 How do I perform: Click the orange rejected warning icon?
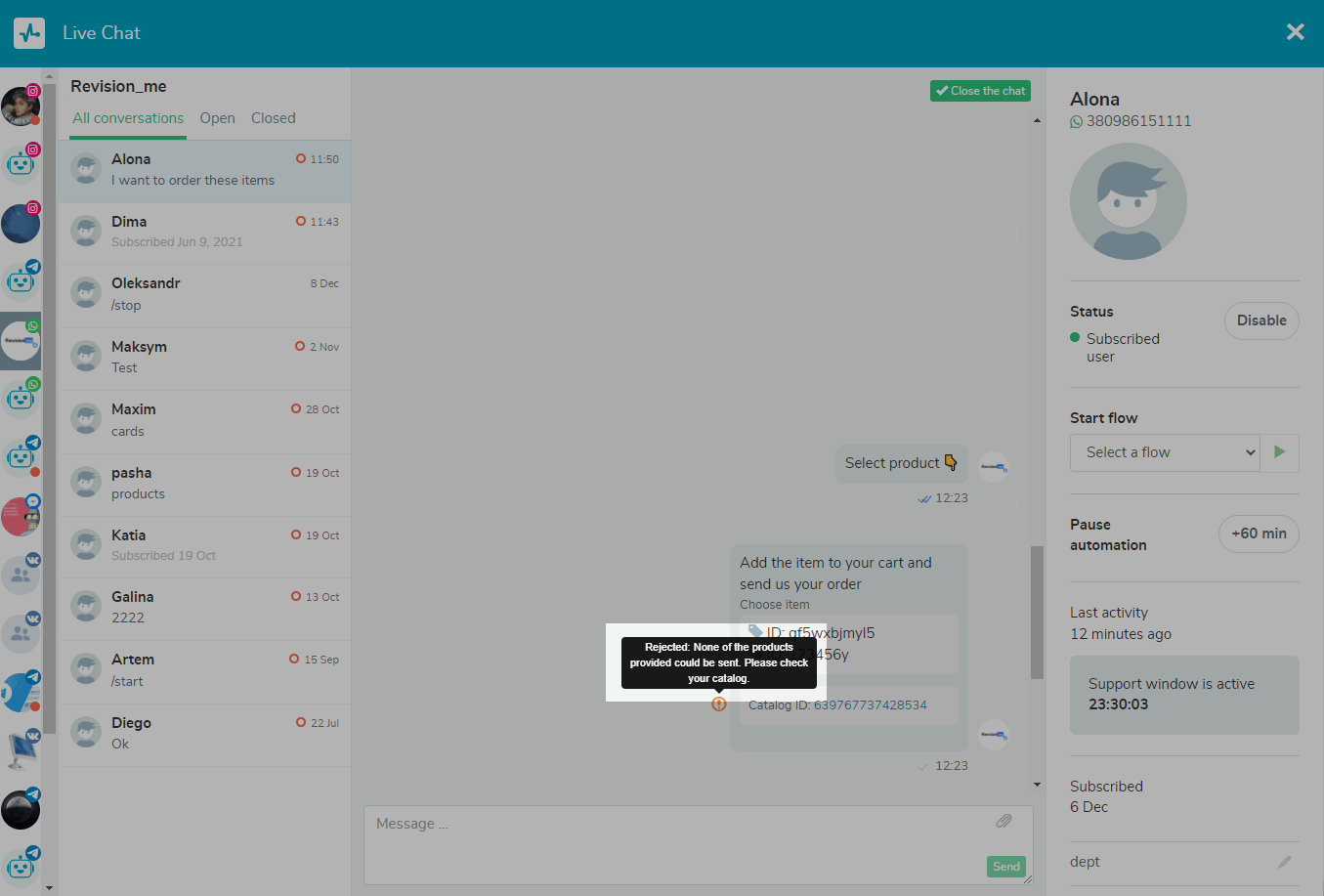coord(719,704)
